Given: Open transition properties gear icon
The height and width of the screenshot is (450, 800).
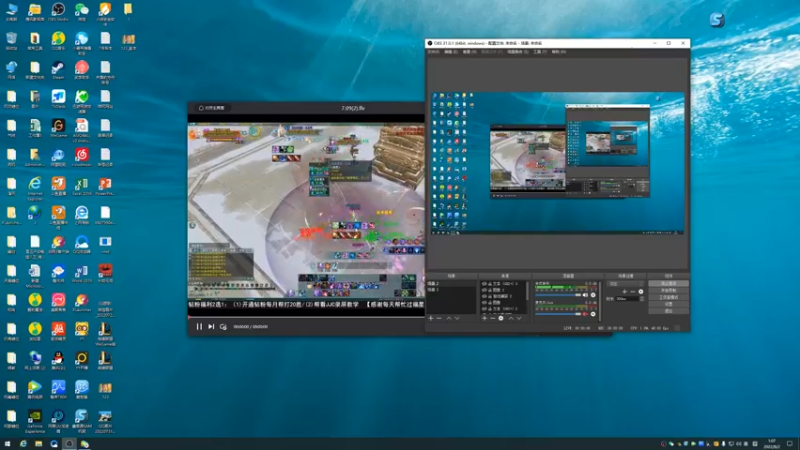Looking at the screenshot, I should 641,291.
